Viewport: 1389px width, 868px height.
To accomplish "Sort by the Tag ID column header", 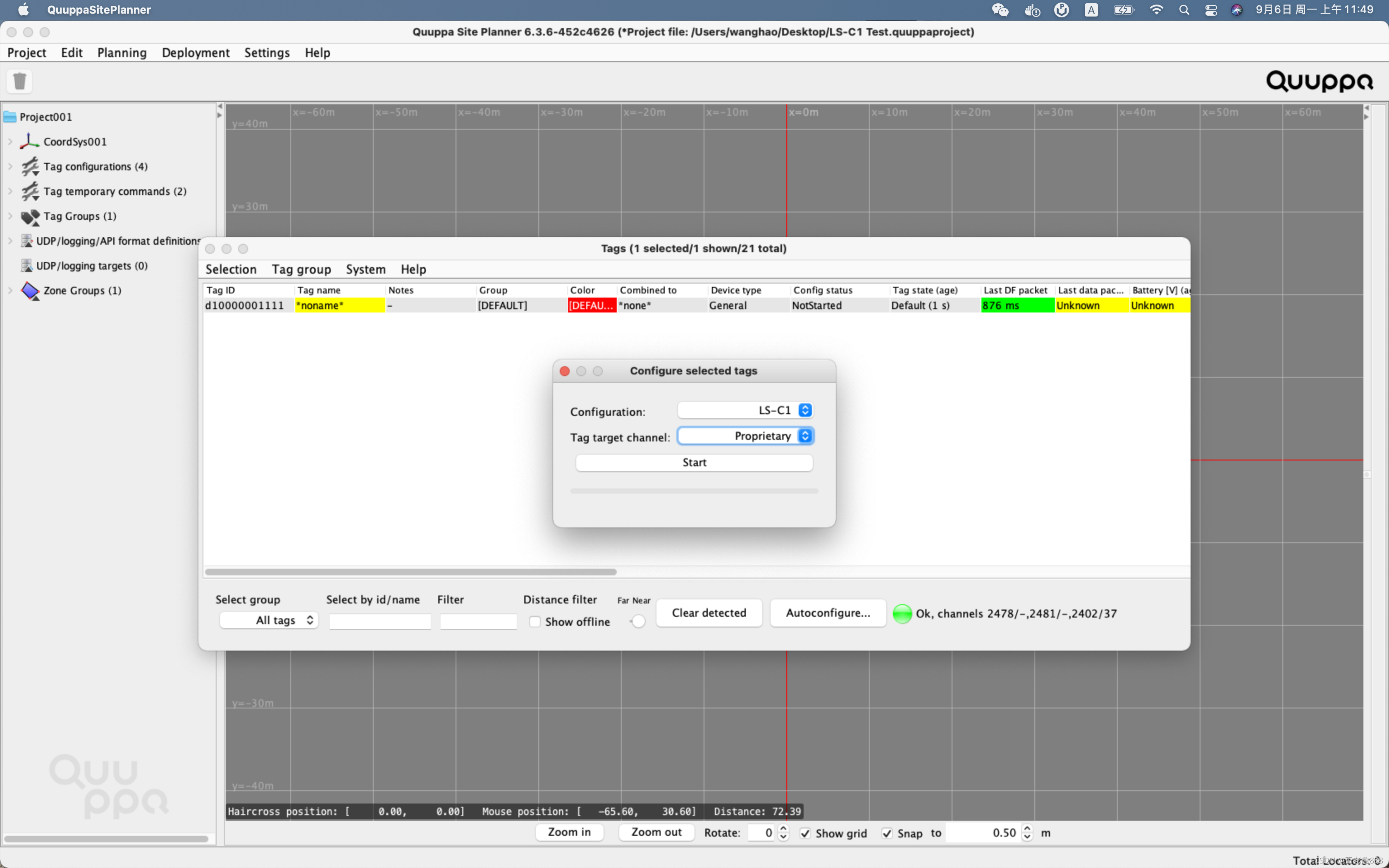I will 248,291.
